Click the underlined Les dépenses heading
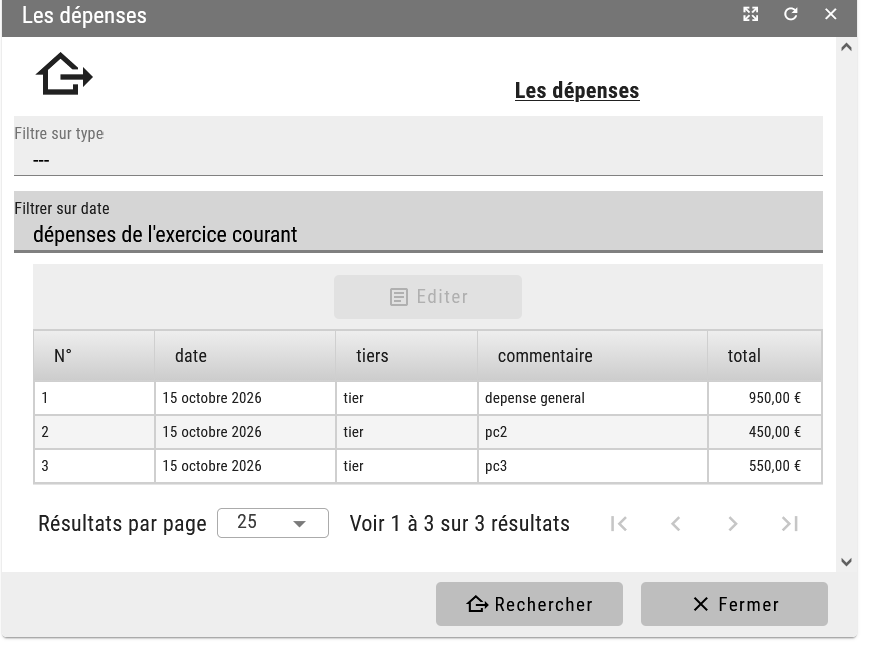 pyautogui.click(x=577, y=91)
